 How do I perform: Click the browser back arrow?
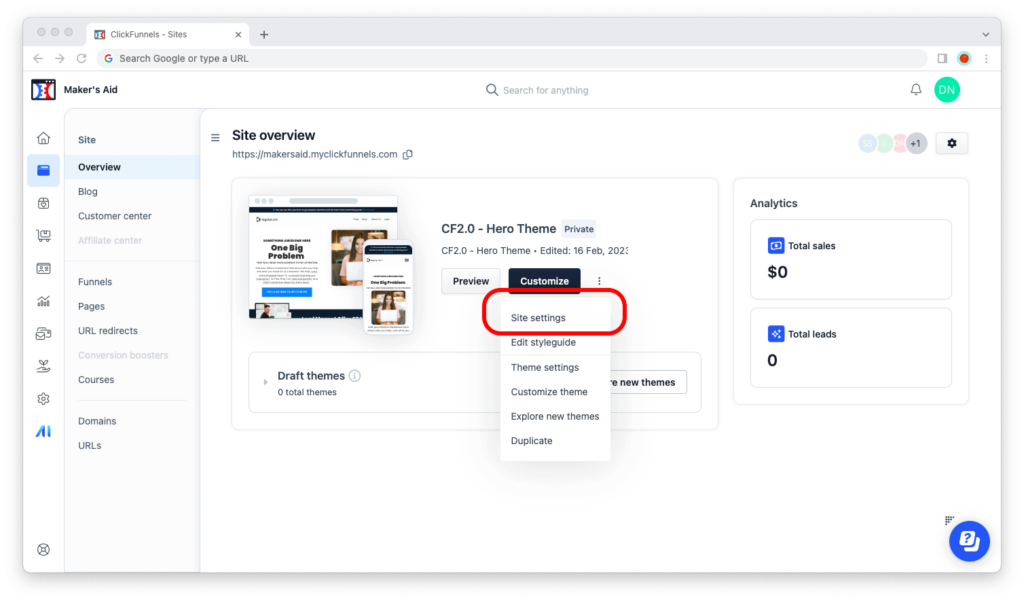click(x=38, y=58)
